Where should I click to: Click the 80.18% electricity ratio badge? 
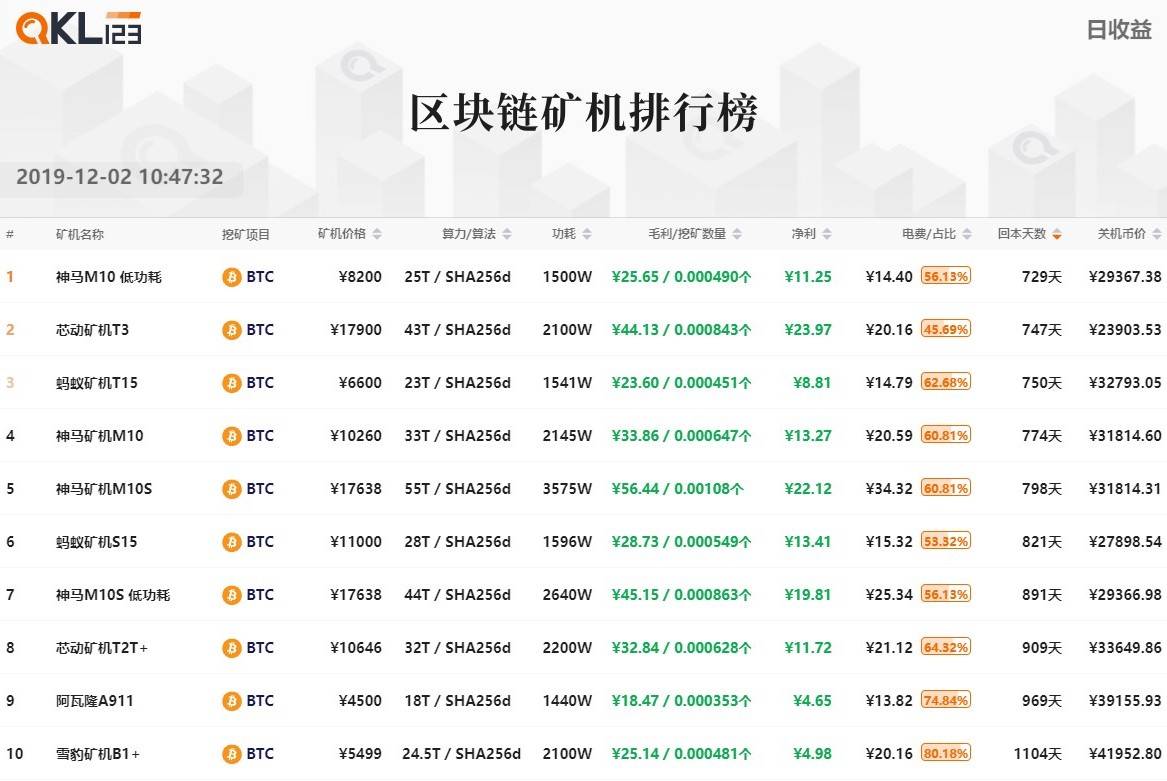click(945, 753)
